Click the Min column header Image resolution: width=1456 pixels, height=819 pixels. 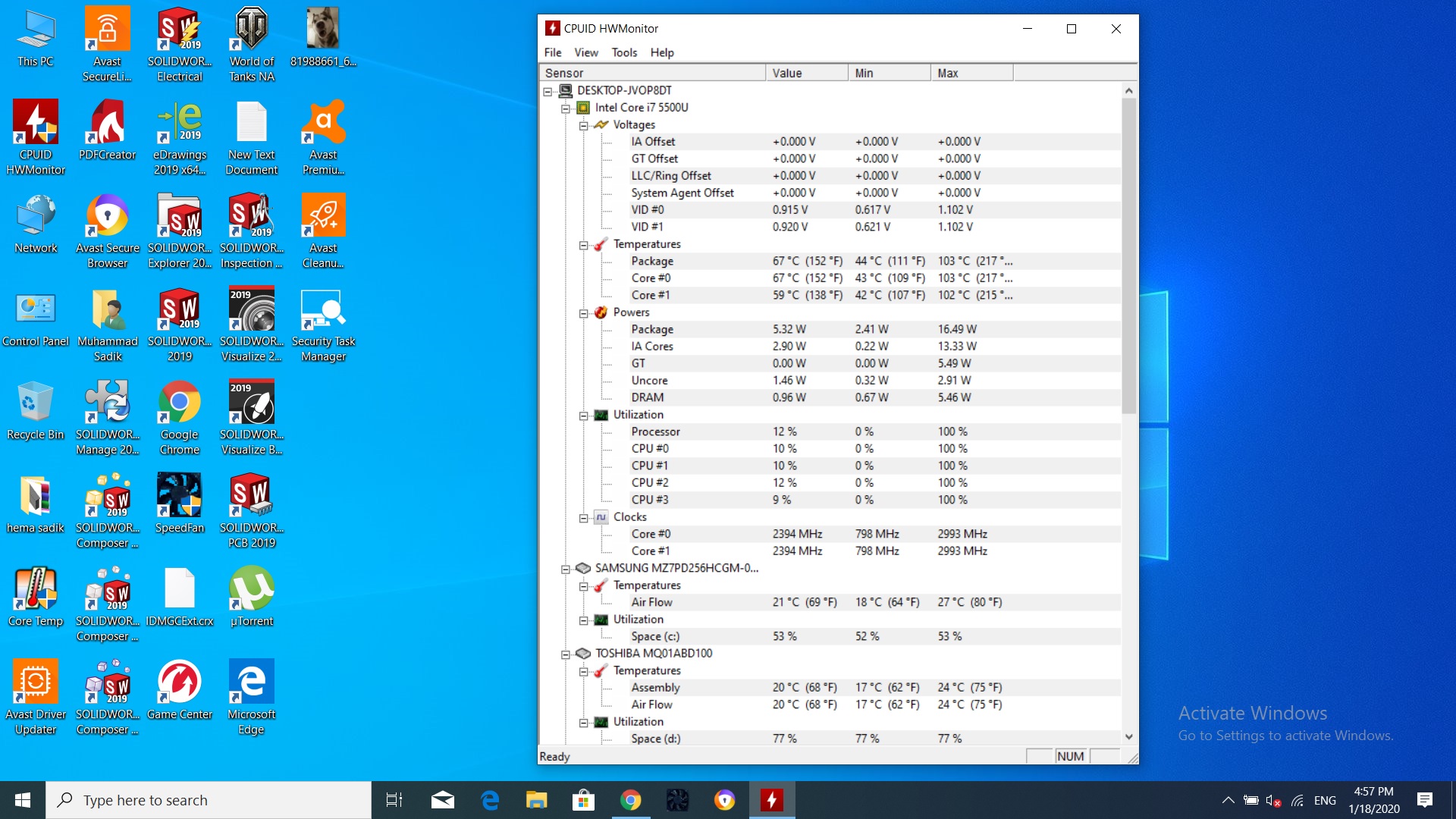tap(890, 73)
